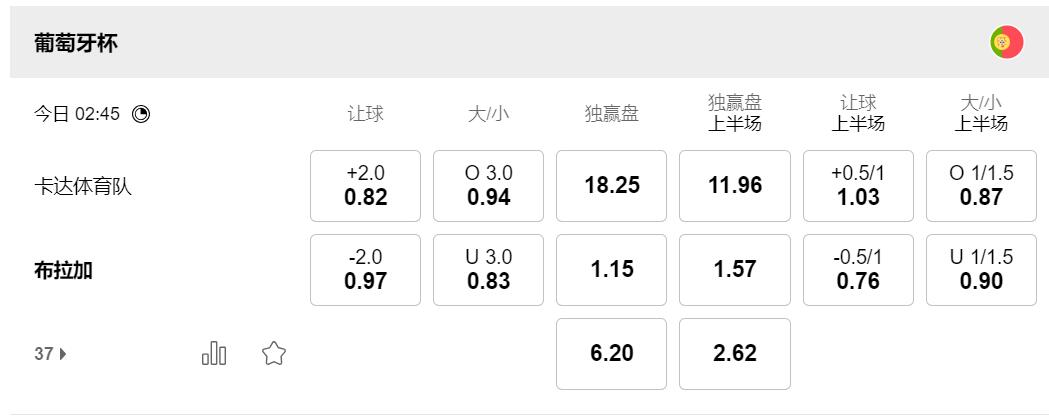Viewport: 1049px width, 418px height.
Task: Select first-half 卡达体育队 win odds 11.96
Action: (x=734, y=186)
